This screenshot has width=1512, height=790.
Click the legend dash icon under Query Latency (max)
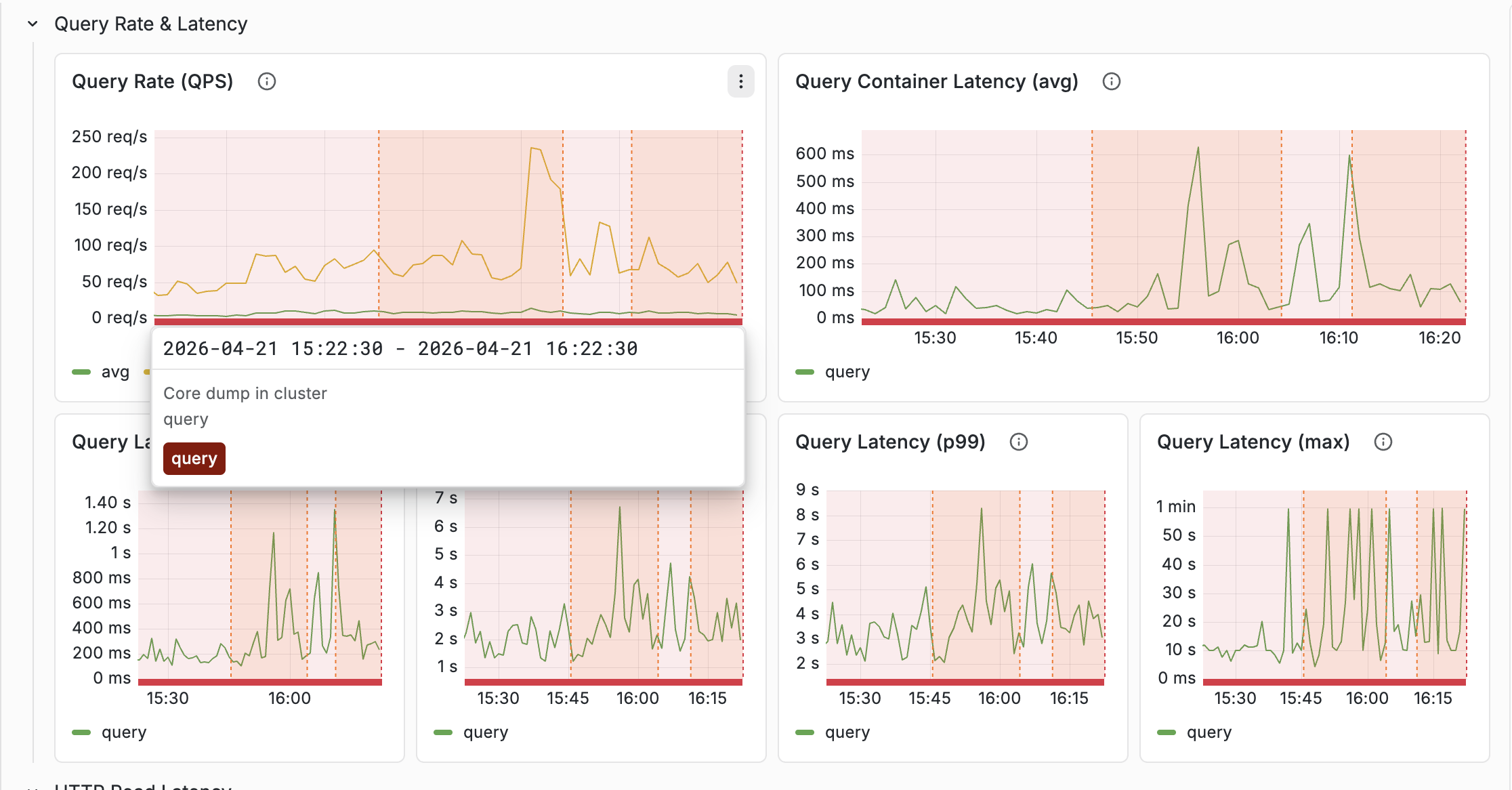coord(1168,732)
